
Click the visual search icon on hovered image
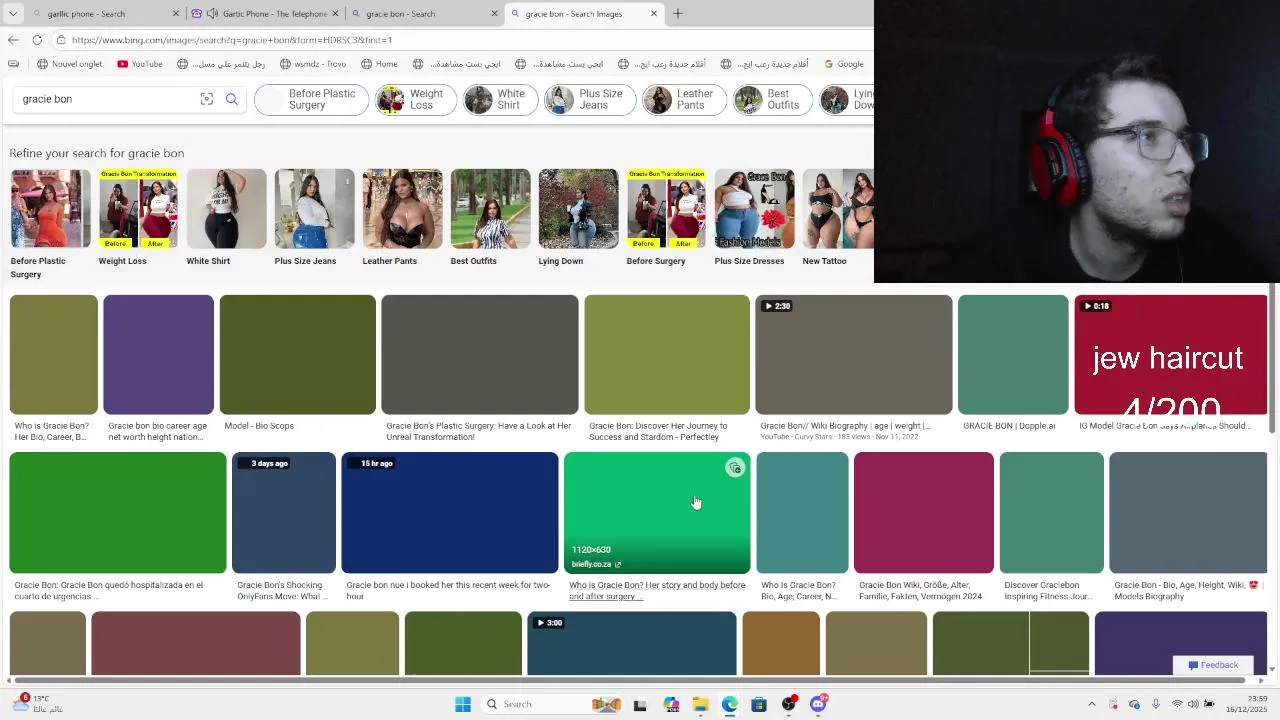pos(735,468)
